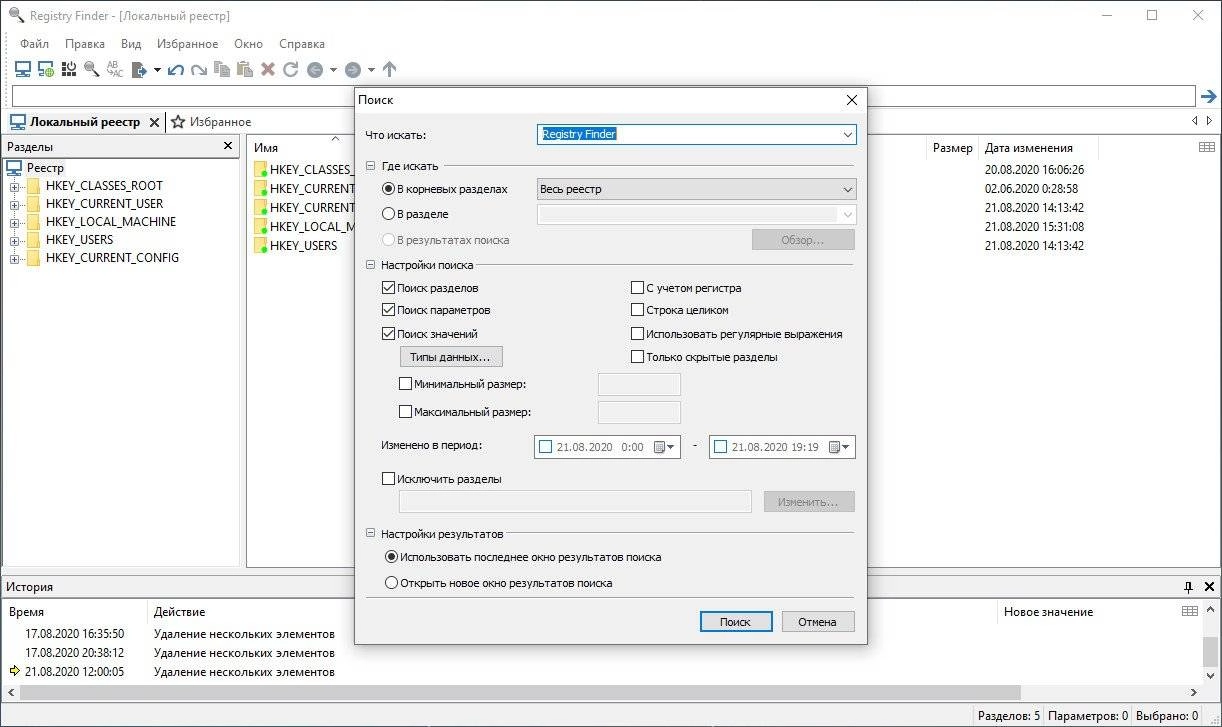Open the Файл menu
Image resolution: width=1222 pixels, height=727 pixels.
coord(34,44)
